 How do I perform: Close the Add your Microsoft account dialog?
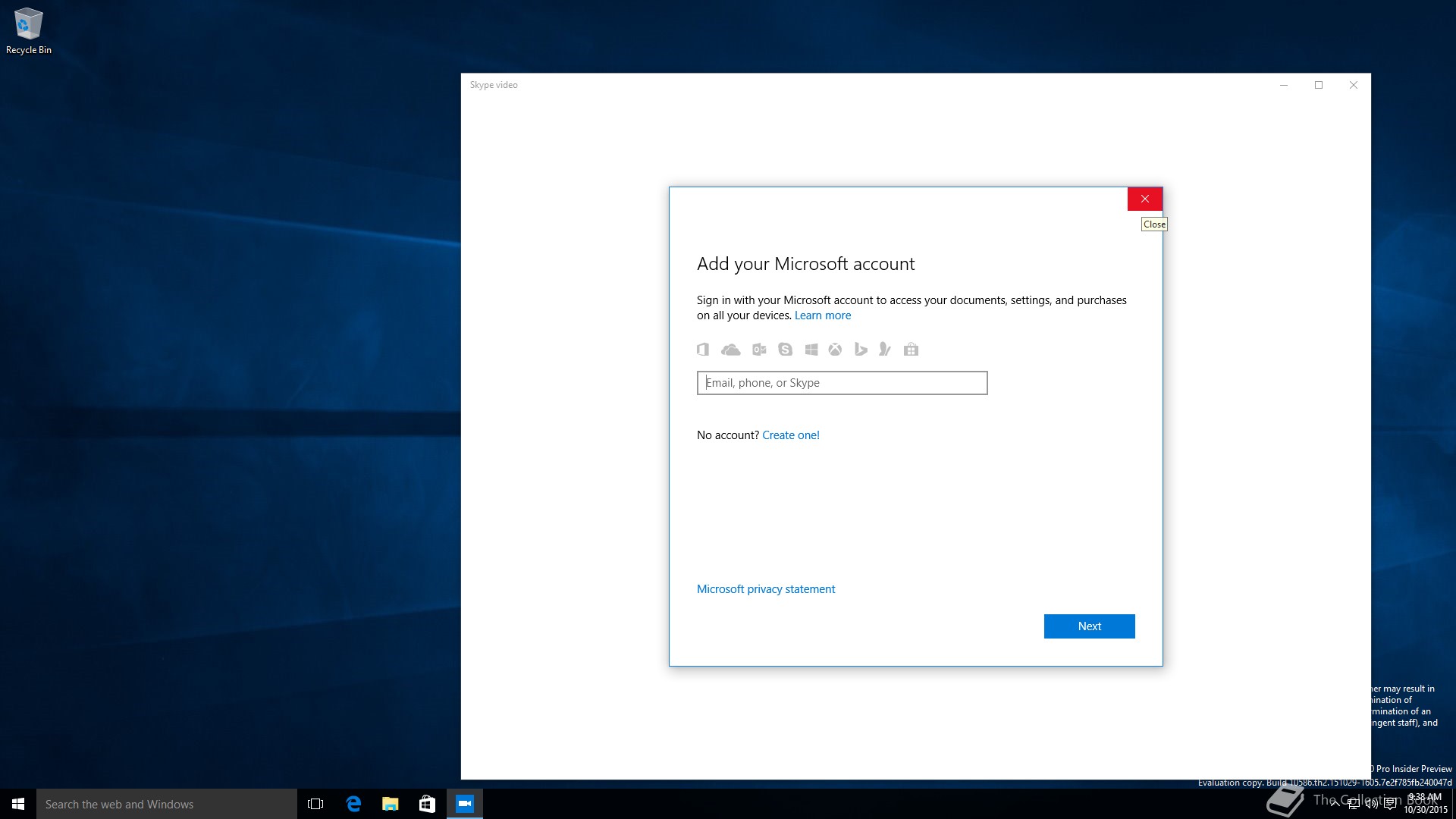(1145, 199)
